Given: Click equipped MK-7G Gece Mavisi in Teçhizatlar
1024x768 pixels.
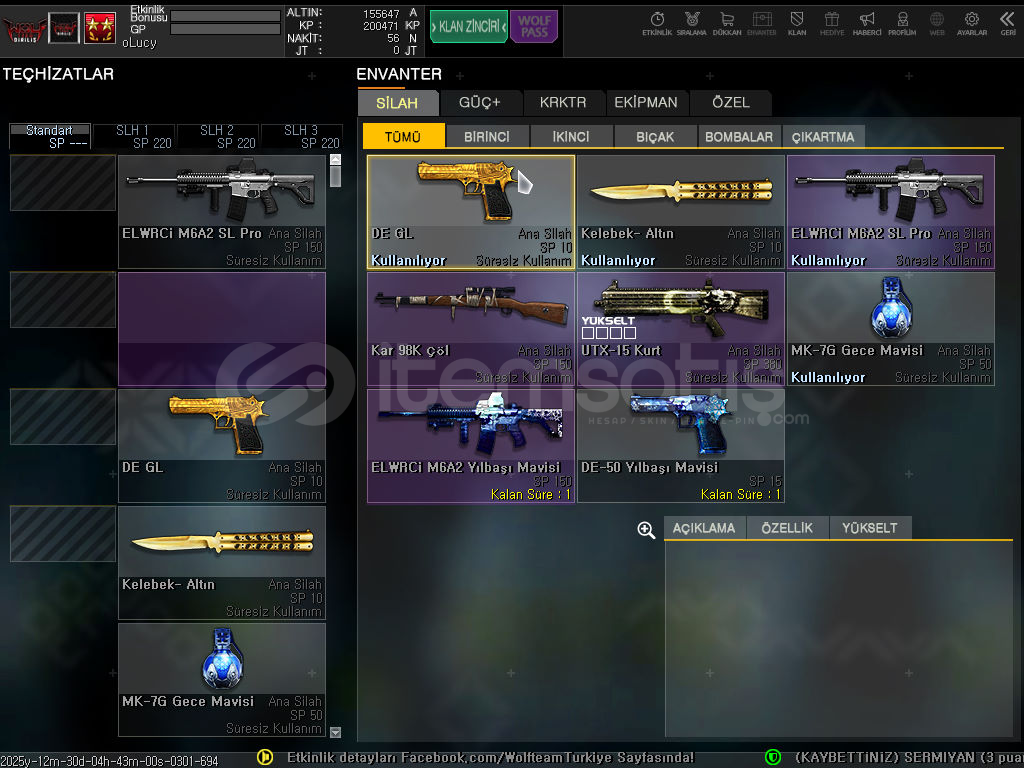Looking at the screenshot, I should [222, 680].
